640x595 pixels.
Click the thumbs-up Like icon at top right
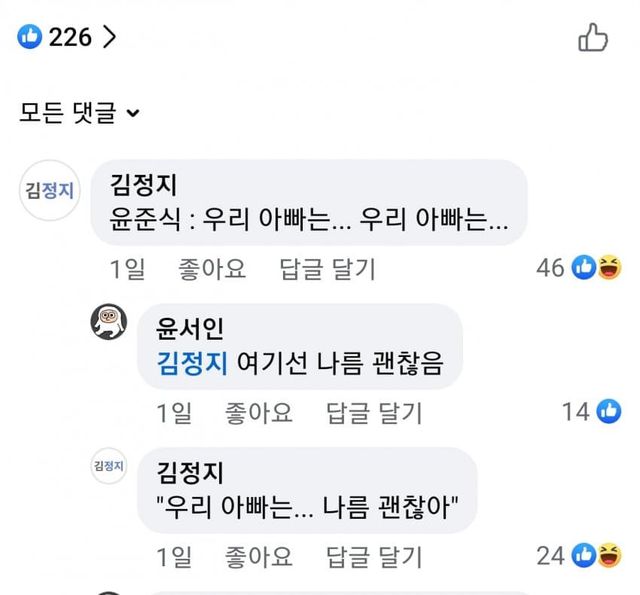tap(593, 38)
